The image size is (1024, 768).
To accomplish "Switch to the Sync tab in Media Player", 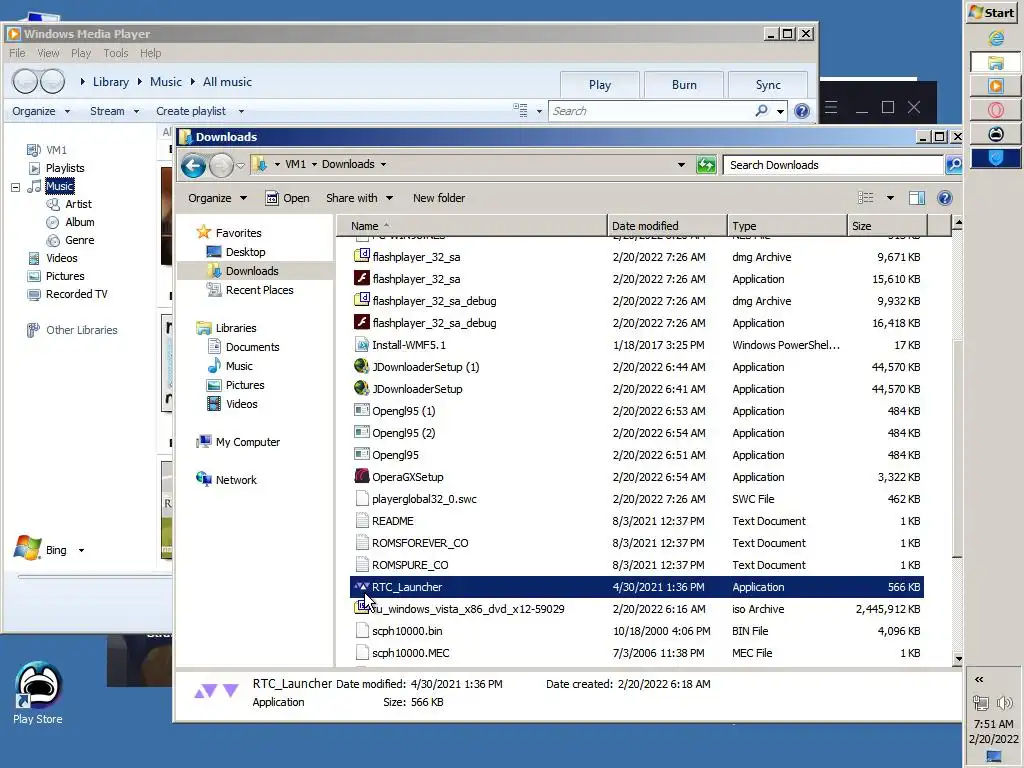I will point(767,84).
